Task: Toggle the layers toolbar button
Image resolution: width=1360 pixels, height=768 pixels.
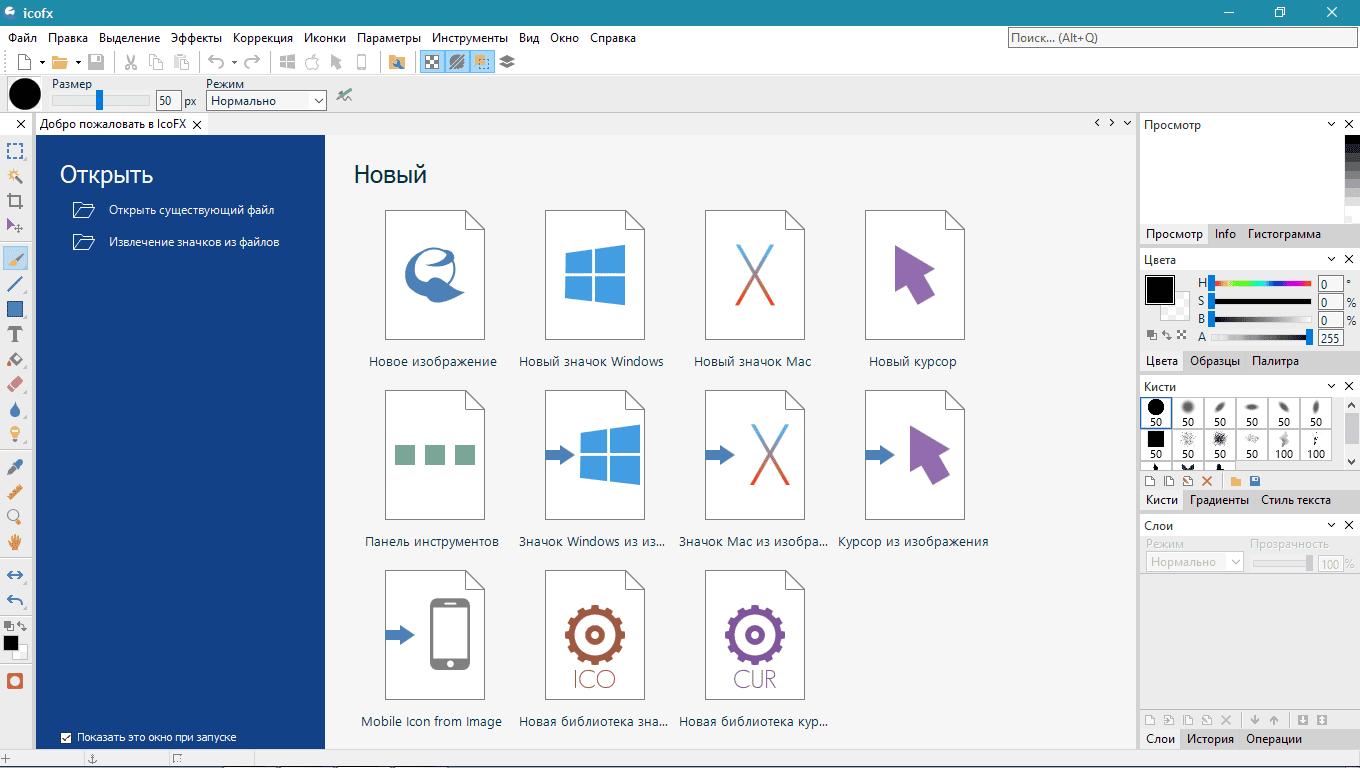Action: (507, 62)
